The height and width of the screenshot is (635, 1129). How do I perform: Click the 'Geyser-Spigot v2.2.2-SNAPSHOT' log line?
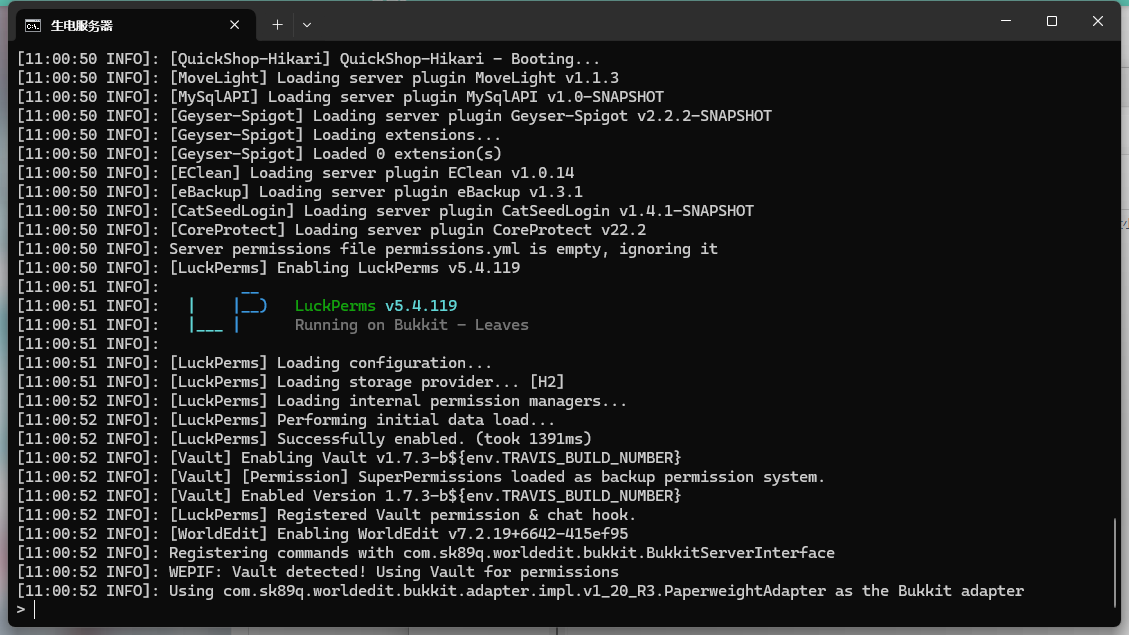(394, 116)
